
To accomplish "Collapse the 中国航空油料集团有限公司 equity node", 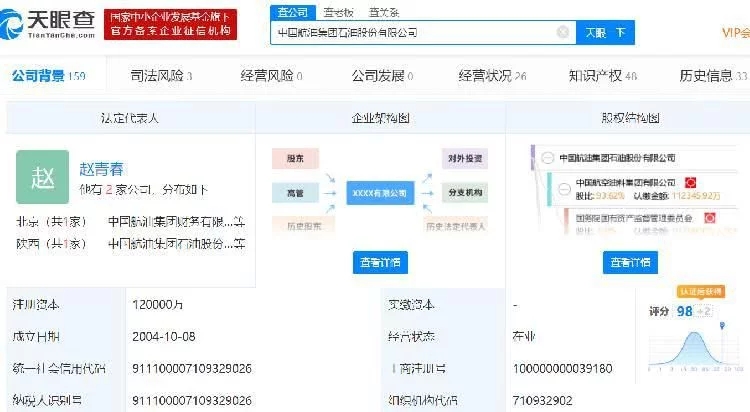I will [x=565, y=189].
